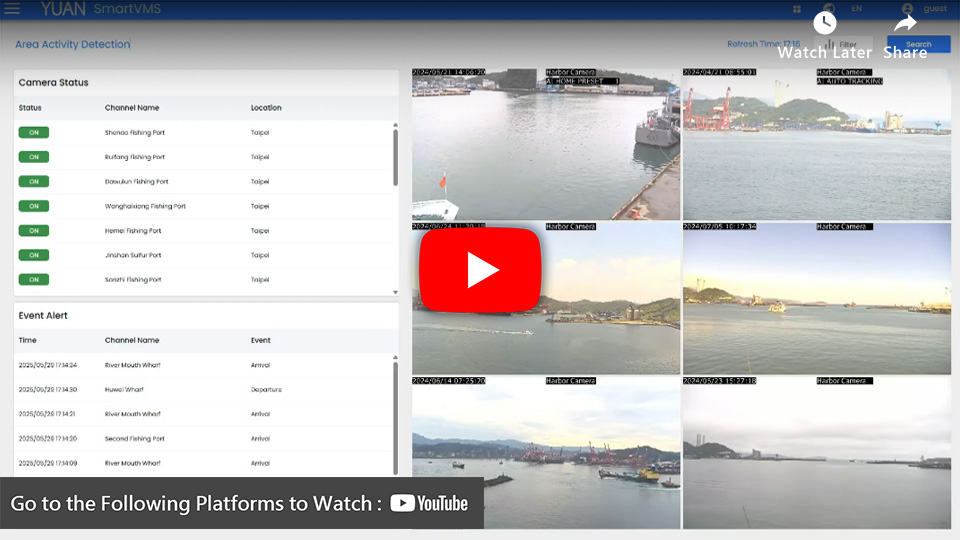Viewport: 960px width, 540px height.
Task: Click the Event column header in Event Alert
Action: click(x=261, y=341)
